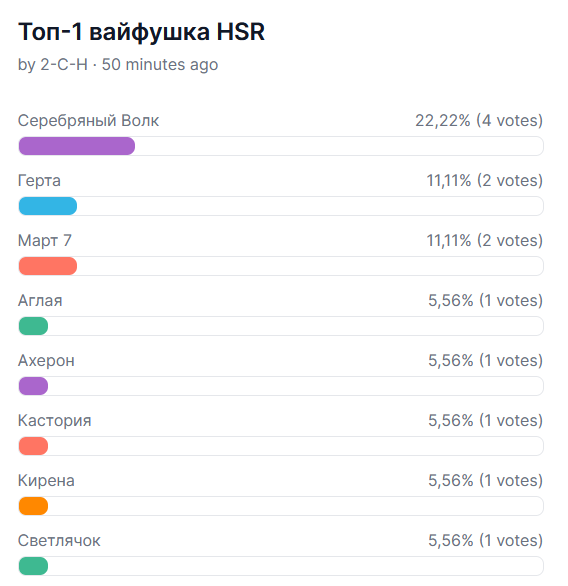Open the author name 2-C-H

(x=64, y=64)
